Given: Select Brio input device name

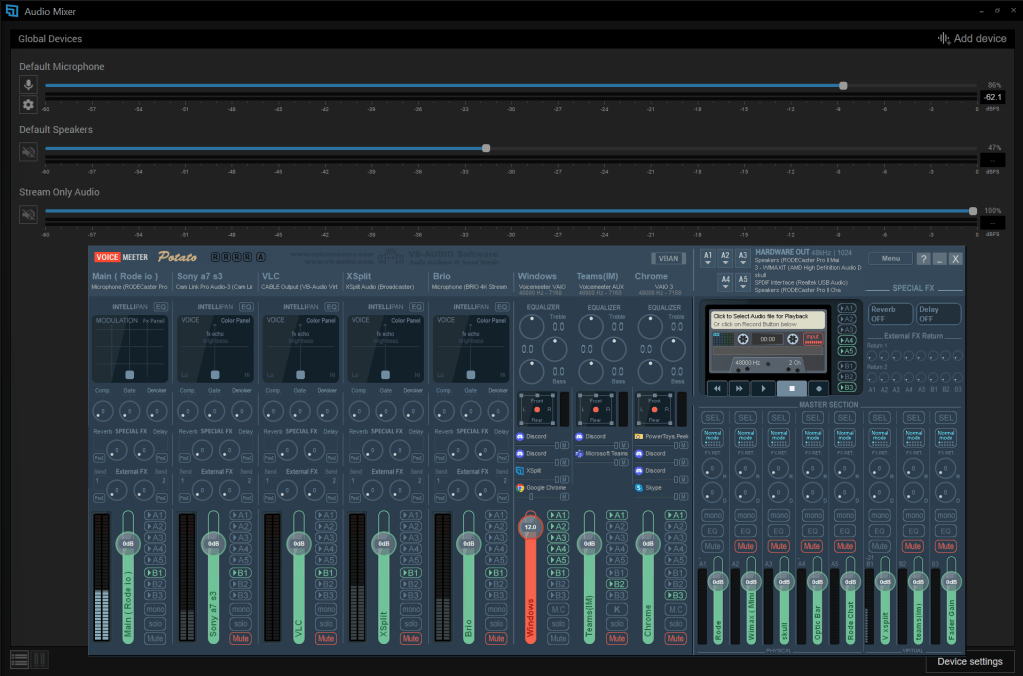Looking at the screenshot, I should pos(469,286).
